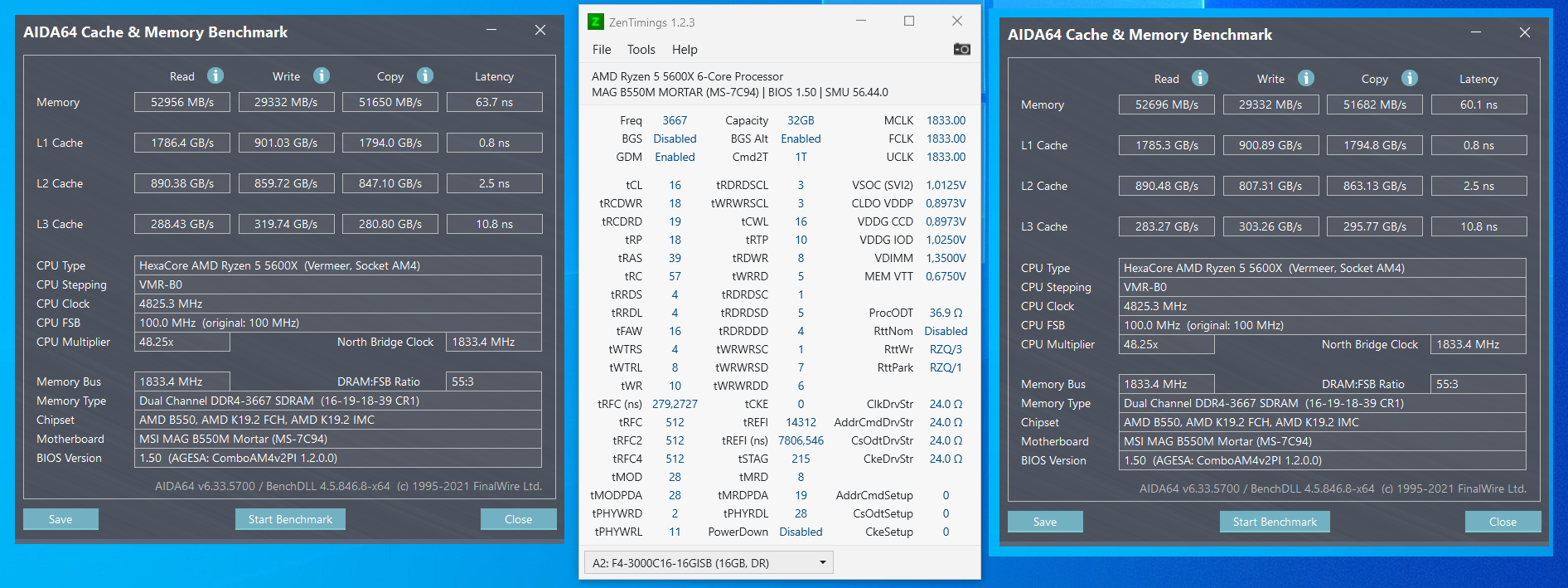Click tREFI (ns) value 7806,546
This screenshot has width=1568, height=588.
801,440
